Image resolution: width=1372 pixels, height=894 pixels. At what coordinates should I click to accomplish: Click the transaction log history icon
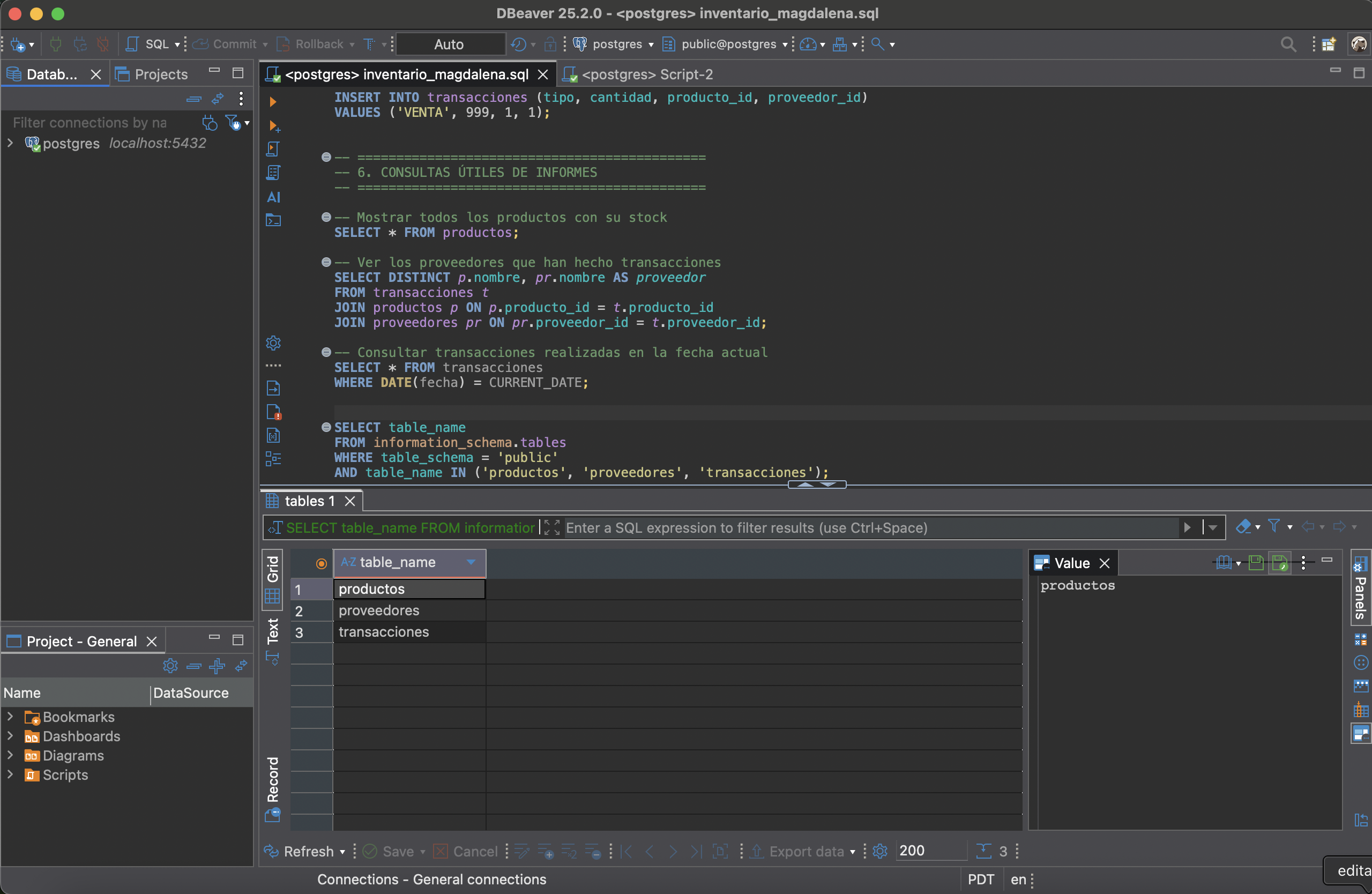[x=518, y=44]
